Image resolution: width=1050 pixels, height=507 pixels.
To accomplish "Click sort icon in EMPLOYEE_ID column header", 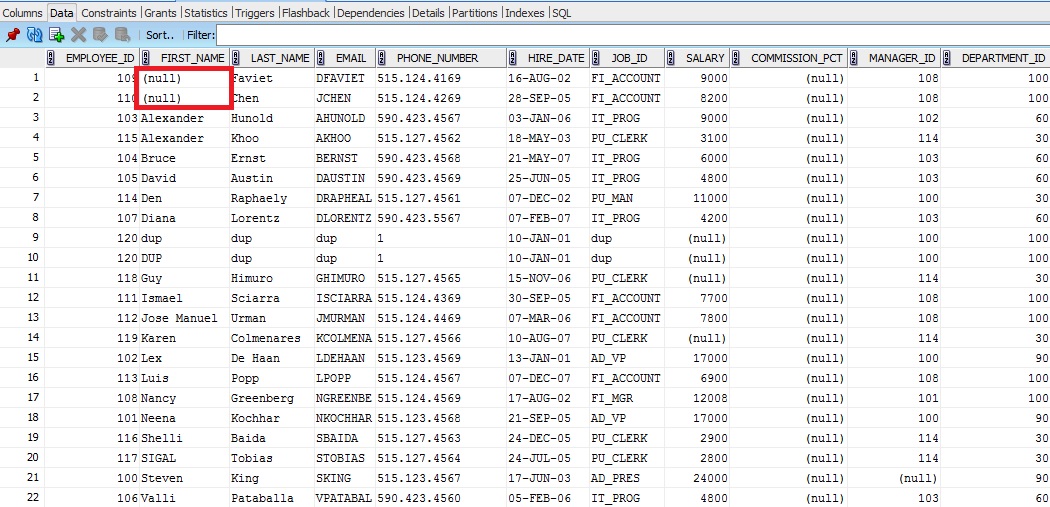I will [x=51, y=58].
